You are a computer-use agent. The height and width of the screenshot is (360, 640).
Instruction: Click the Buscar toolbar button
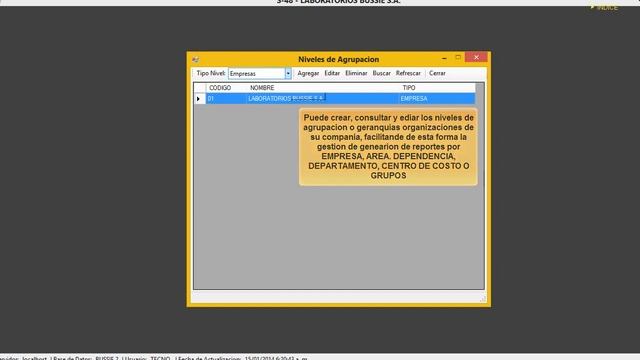tap(381, 73)
